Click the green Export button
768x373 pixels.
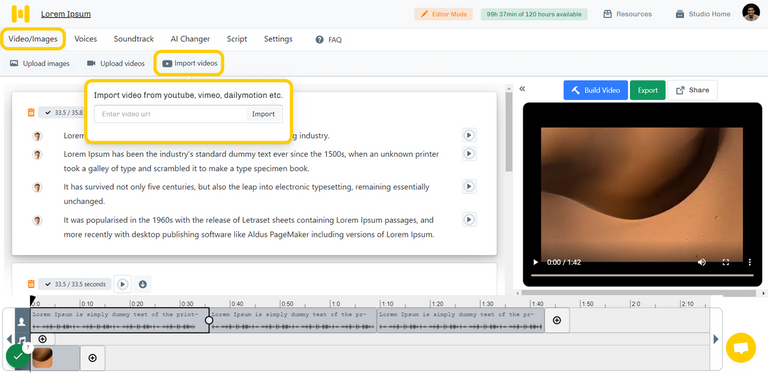pyautogui.click(x=648, y=90)
